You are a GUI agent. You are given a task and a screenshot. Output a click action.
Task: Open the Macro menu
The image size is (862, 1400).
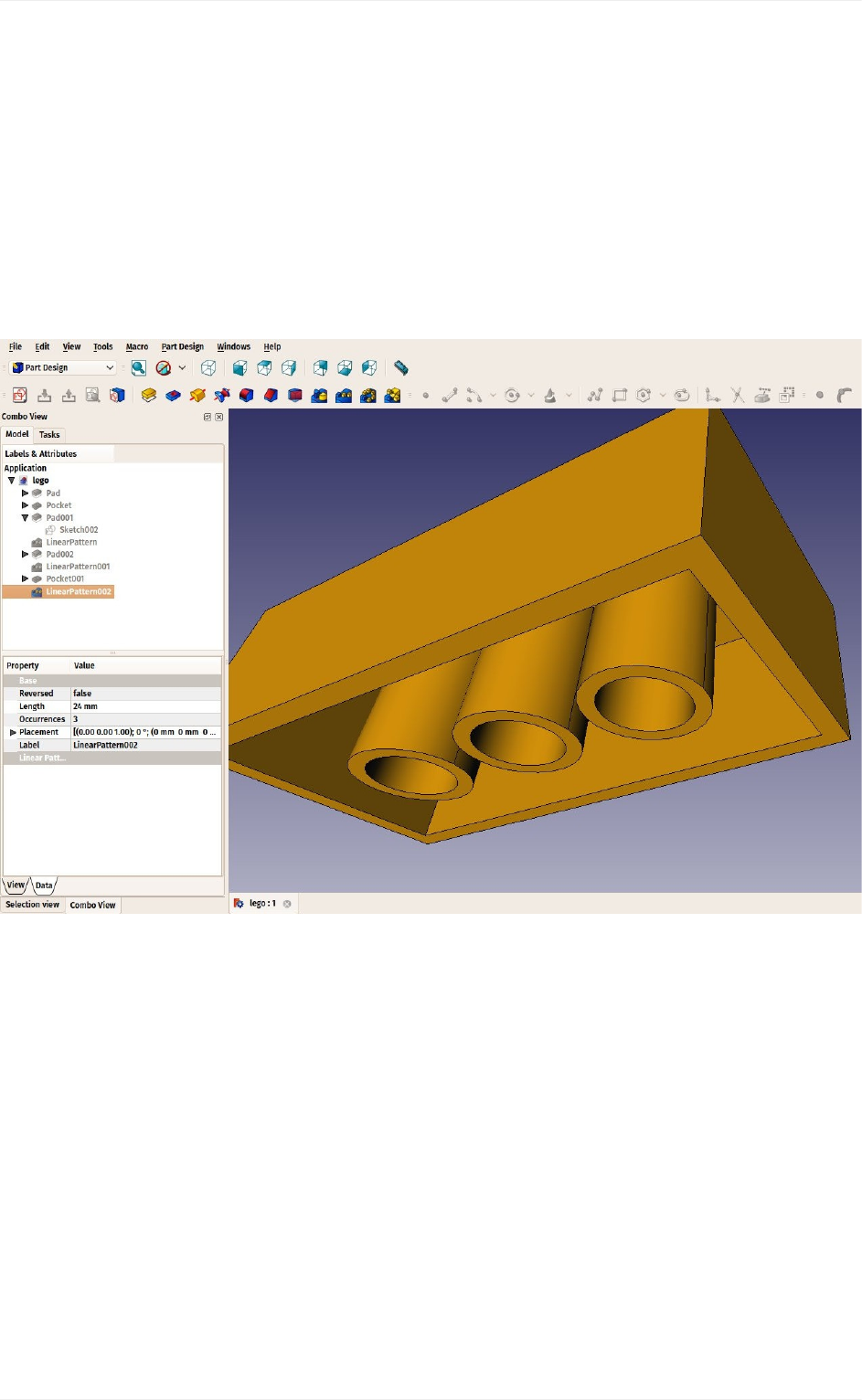click(137, 347)
